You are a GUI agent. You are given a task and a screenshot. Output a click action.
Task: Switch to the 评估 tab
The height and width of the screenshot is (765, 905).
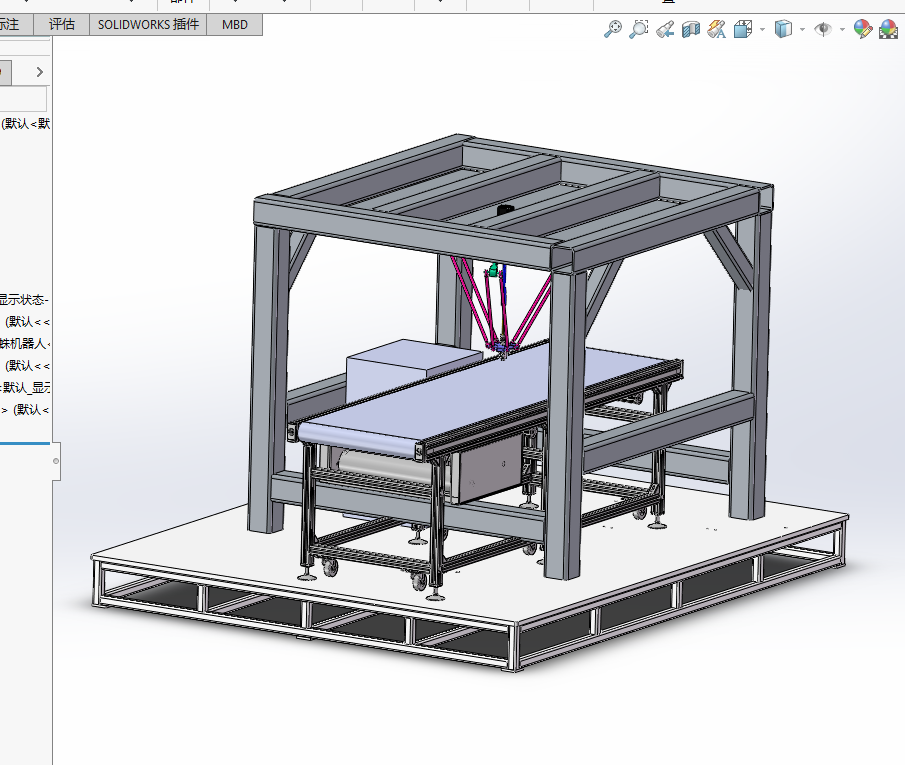click(62, 24)
